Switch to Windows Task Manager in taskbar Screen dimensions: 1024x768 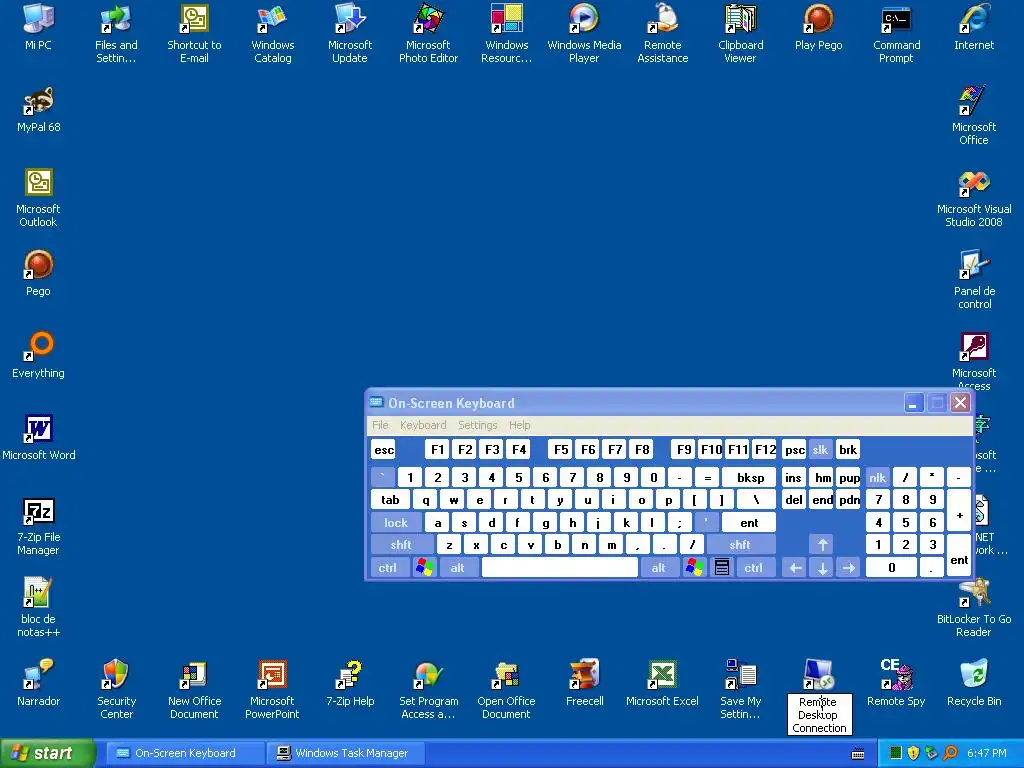[345, 753]
